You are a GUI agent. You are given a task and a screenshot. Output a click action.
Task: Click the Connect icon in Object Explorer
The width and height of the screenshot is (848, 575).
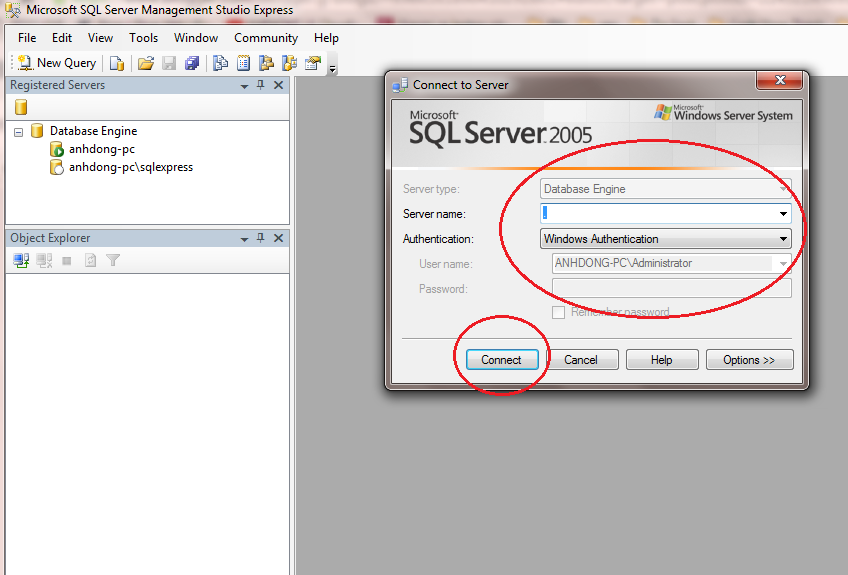coord(21,261)
